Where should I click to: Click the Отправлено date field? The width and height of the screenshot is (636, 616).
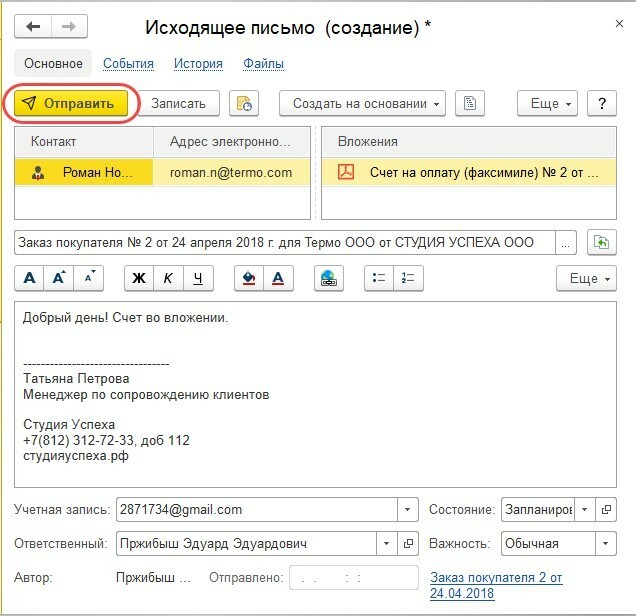(354, 577)
